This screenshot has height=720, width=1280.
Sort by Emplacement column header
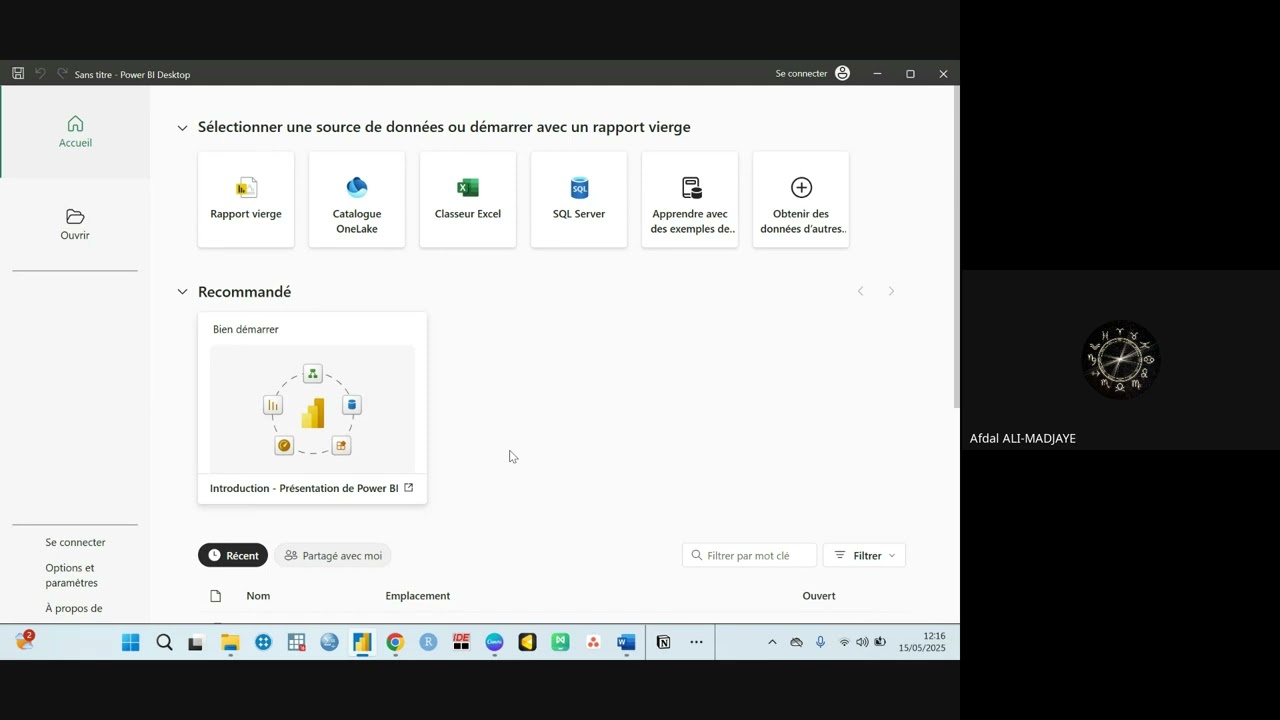[418, 596]
